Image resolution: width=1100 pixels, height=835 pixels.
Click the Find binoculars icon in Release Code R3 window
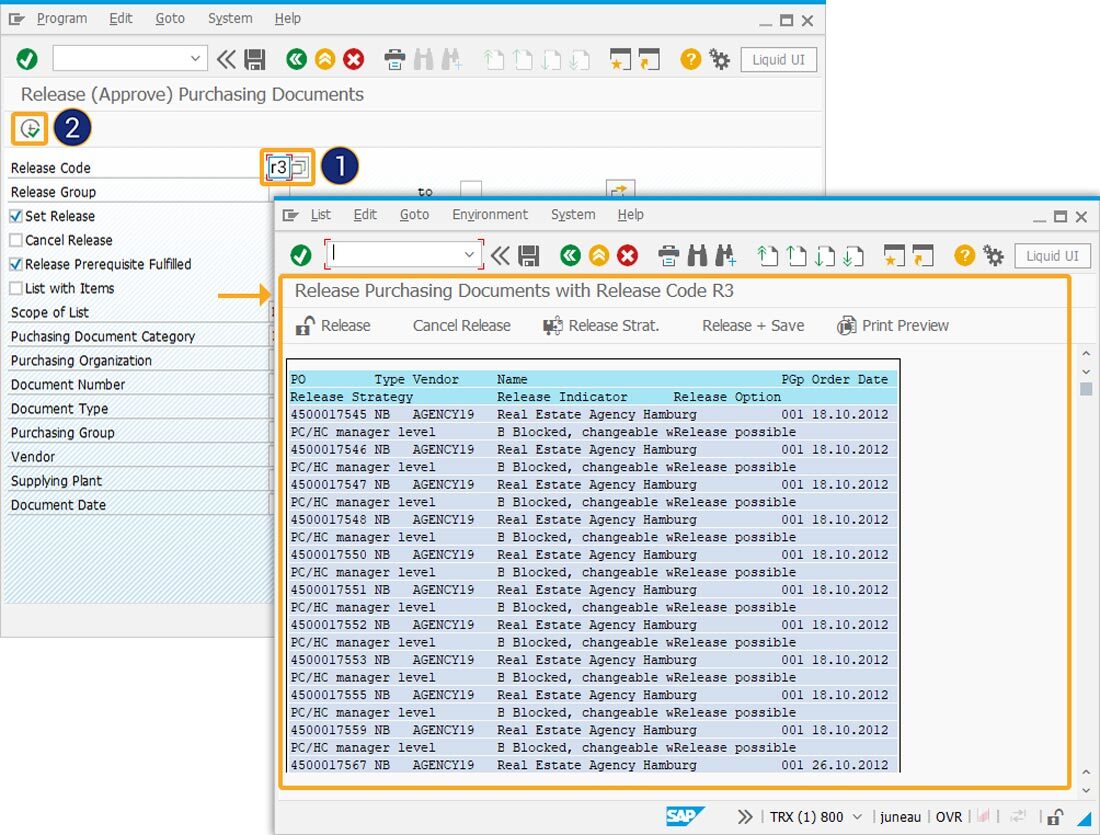point(697,255)
